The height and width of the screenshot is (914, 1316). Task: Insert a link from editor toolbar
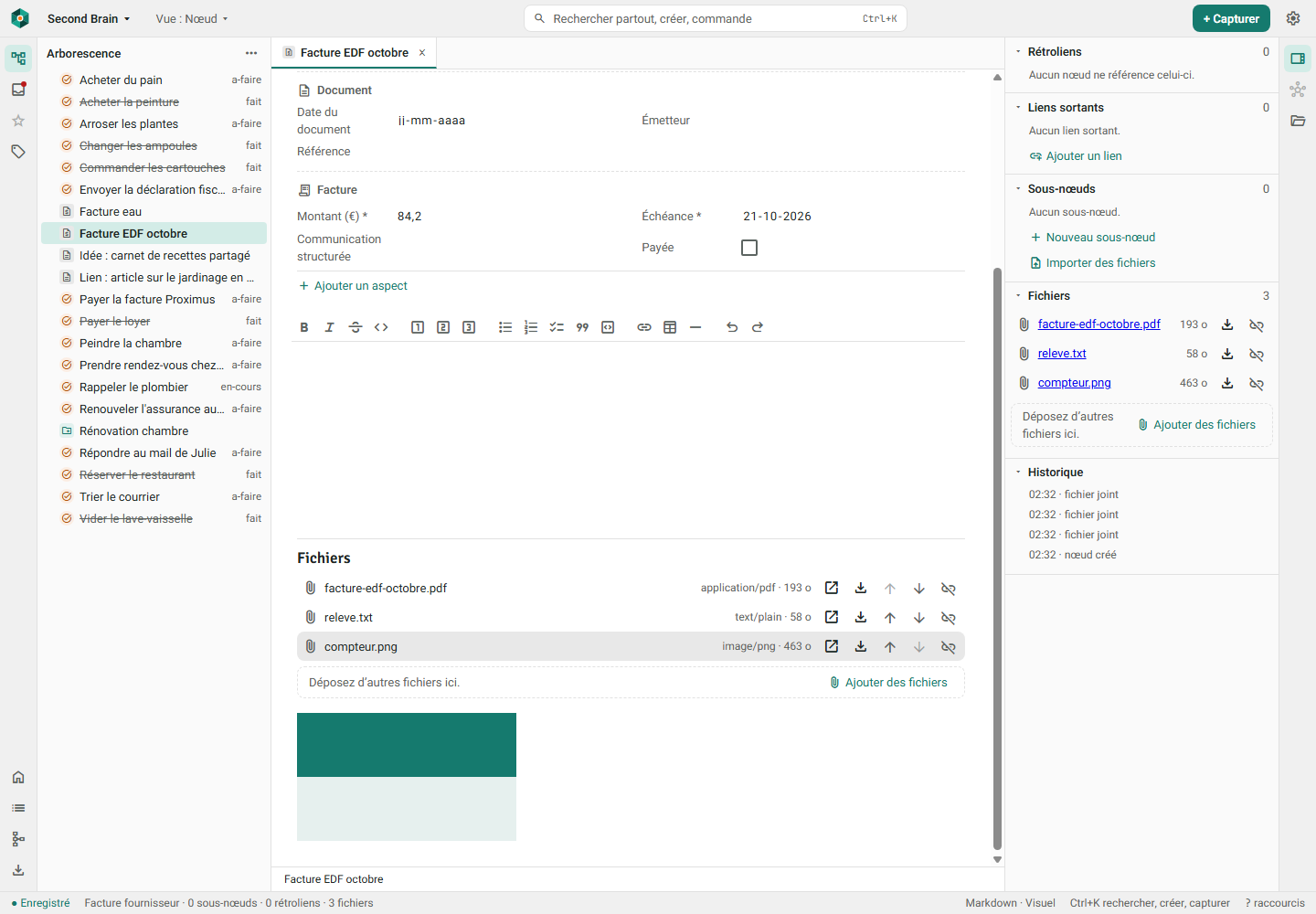(644, 327)
